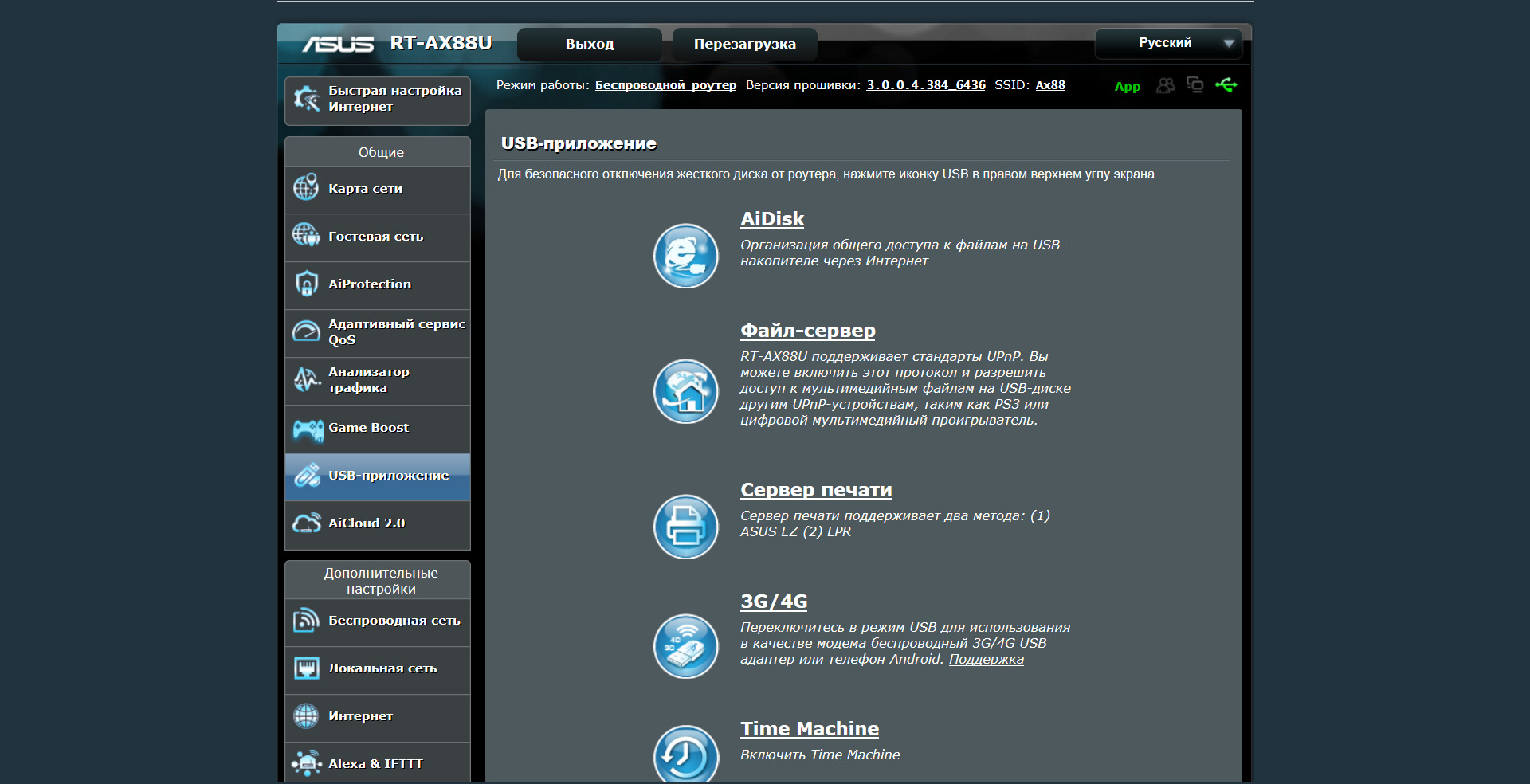
Task: Click the Интернет globe icon in sidebar
Action: click(x=306, y=715)
